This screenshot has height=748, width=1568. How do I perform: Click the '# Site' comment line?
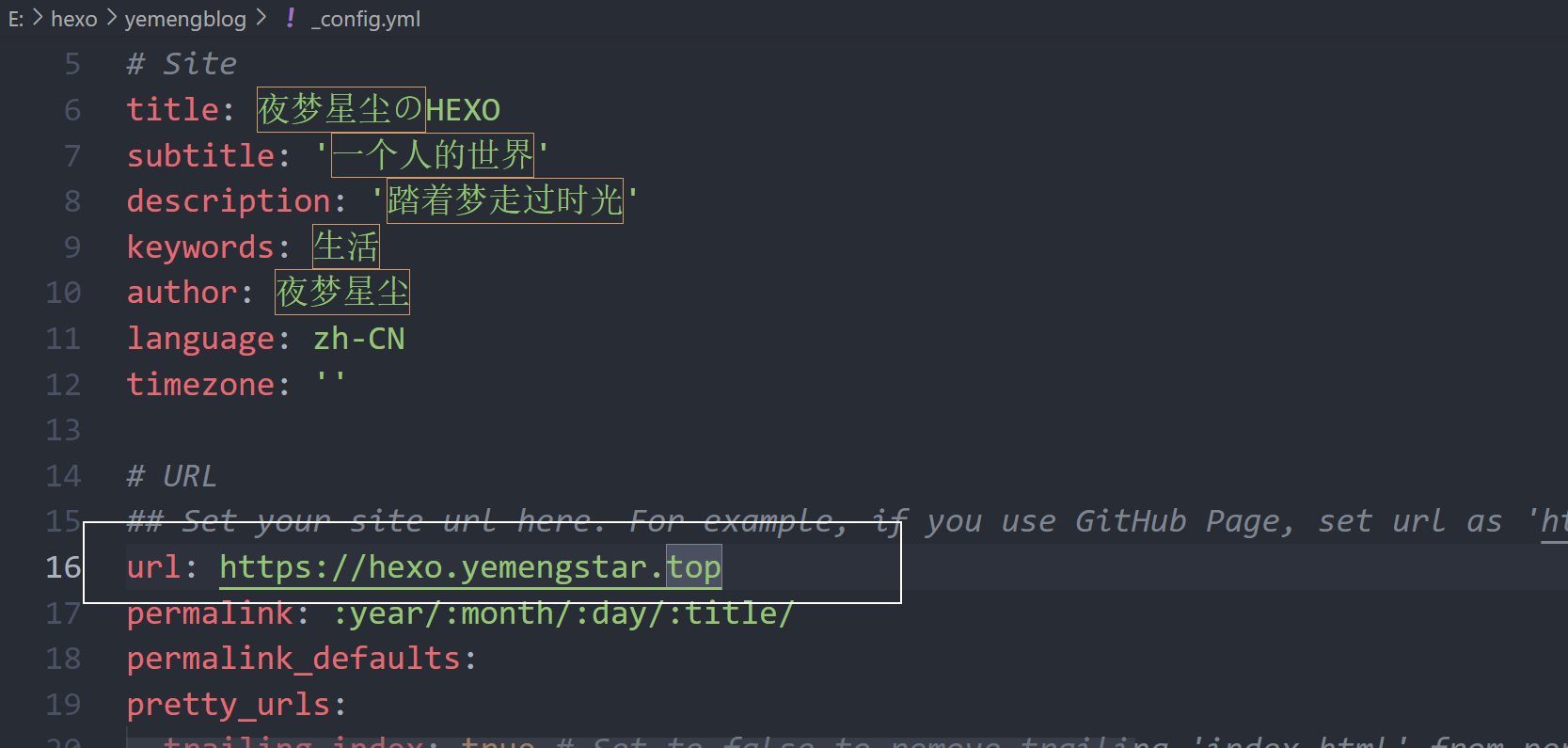tap(182, 64)
